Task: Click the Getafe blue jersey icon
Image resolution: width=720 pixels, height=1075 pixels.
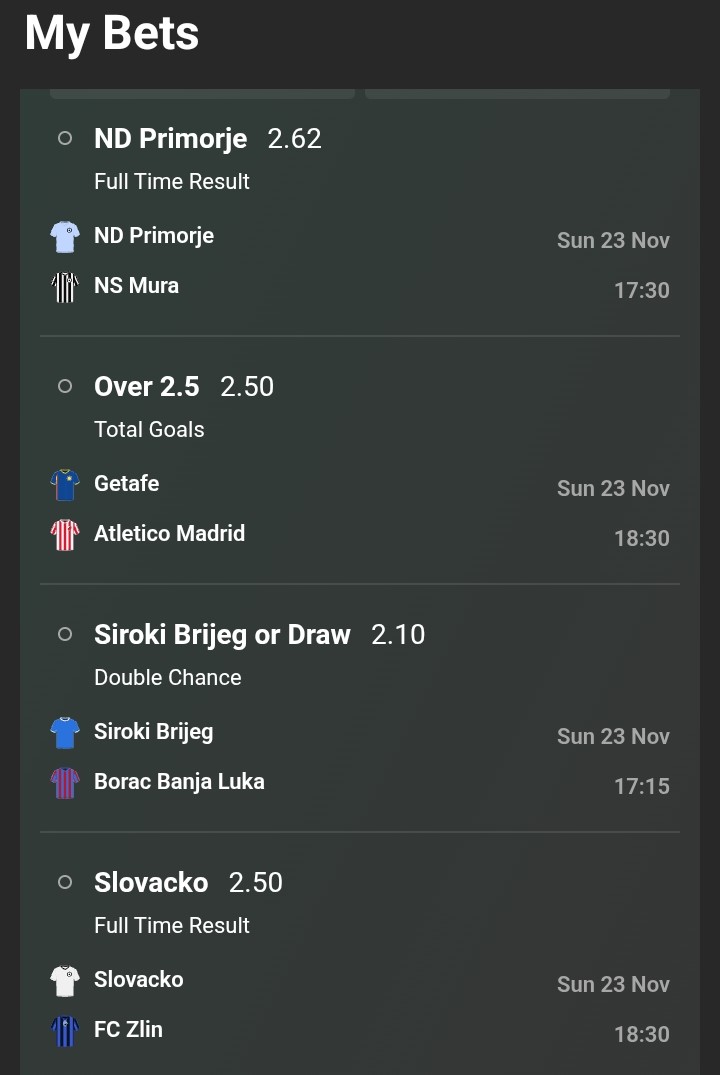Action: [65, 485]
